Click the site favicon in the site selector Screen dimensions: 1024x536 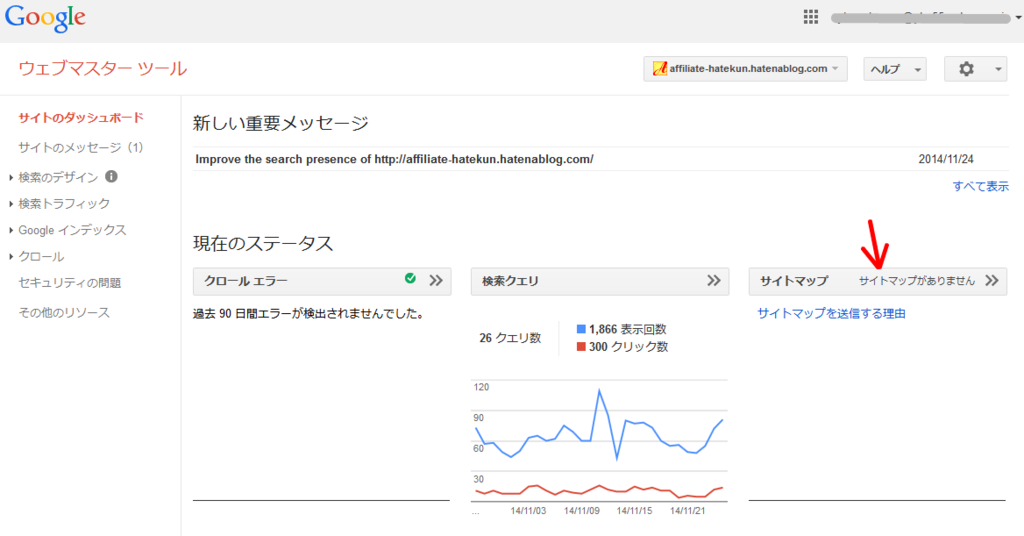[x=660, y=69]
